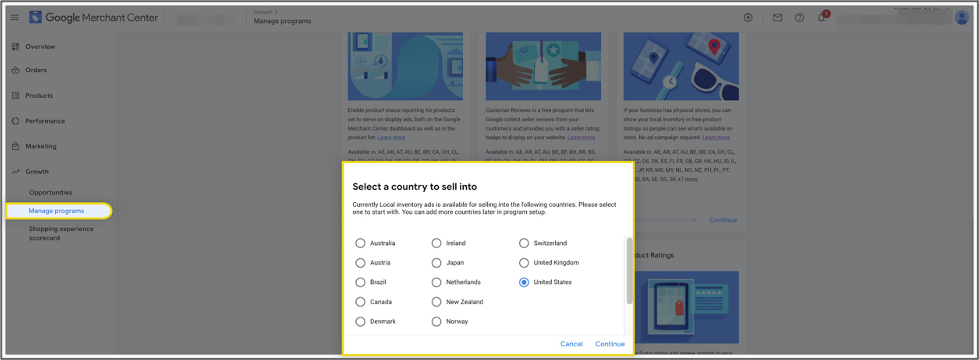The width and height of the screenshot is (979, 360).
Task: Click Learn more on Customer Reviews card
Action: [581, 137]
